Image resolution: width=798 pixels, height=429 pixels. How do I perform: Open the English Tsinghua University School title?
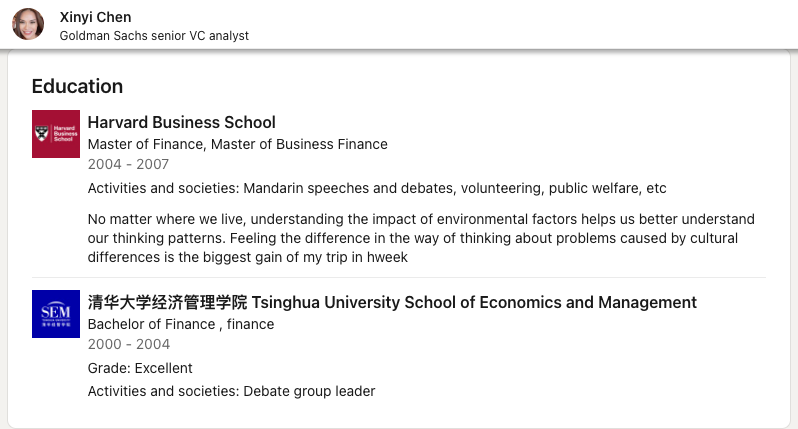click(x=474, y=302)
